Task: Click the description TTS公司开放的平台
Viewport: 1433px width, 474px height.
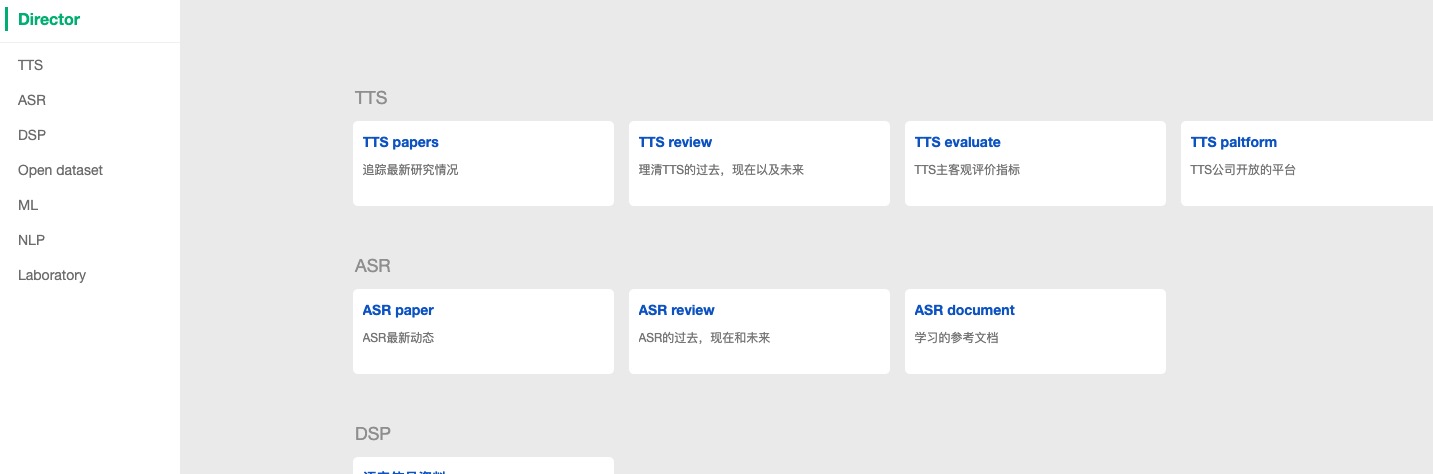Action: point(1243,170)
